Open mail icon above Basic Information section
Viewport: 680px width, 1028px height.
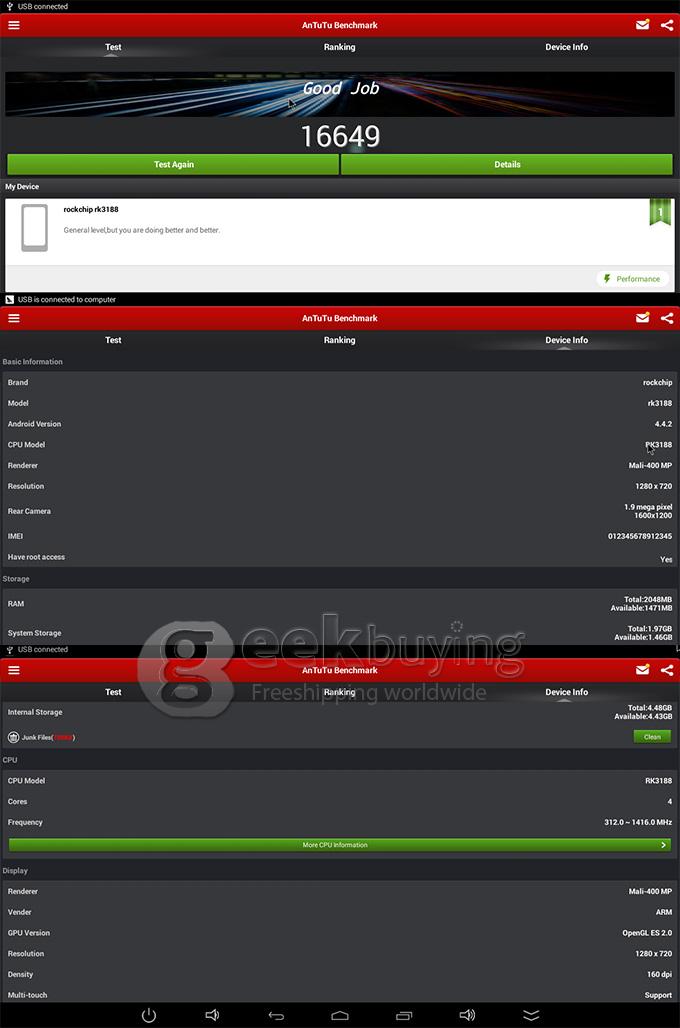(x=643, y=318)
